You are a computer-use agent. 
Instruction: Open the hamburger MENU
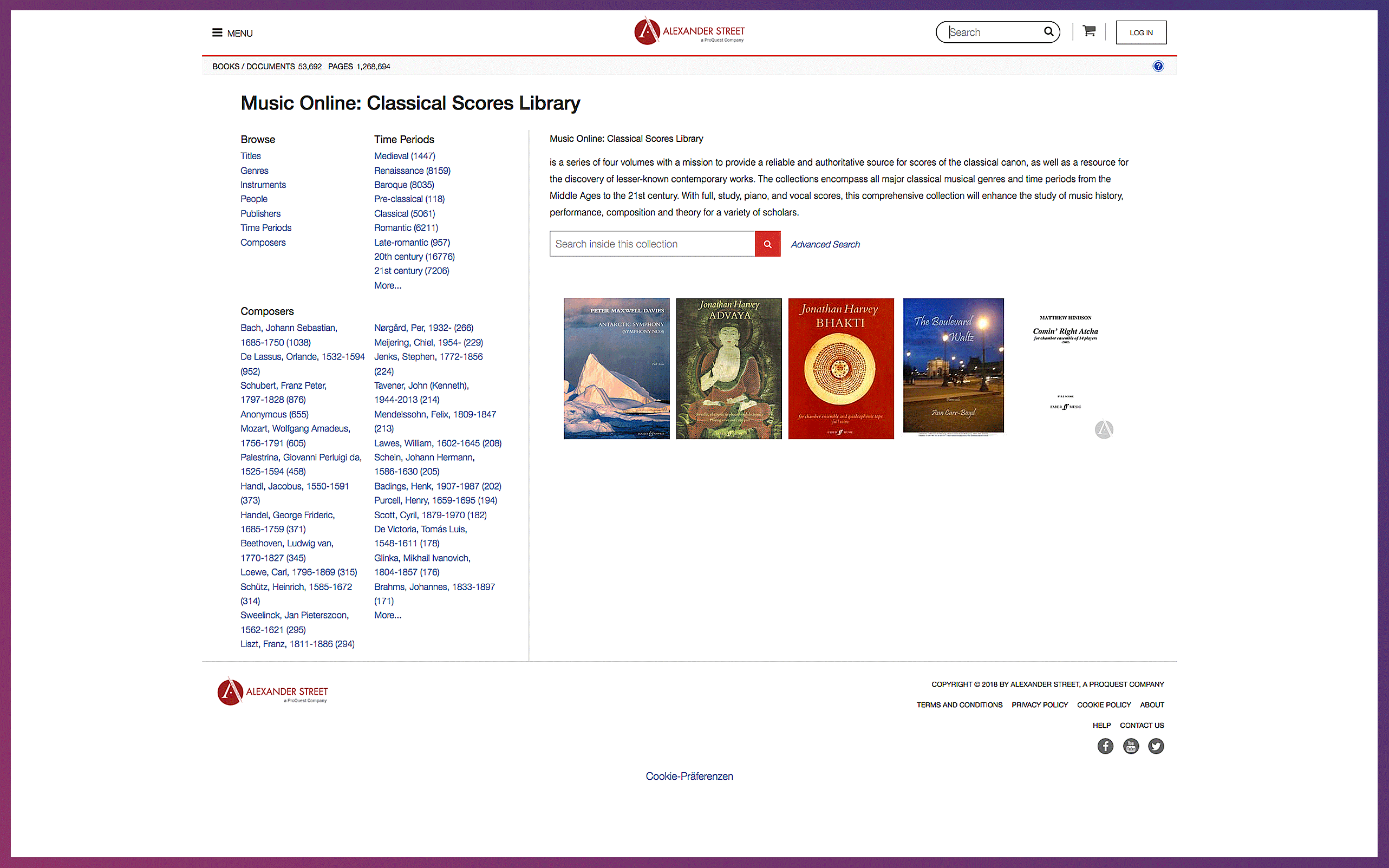(x=232, y=32)
